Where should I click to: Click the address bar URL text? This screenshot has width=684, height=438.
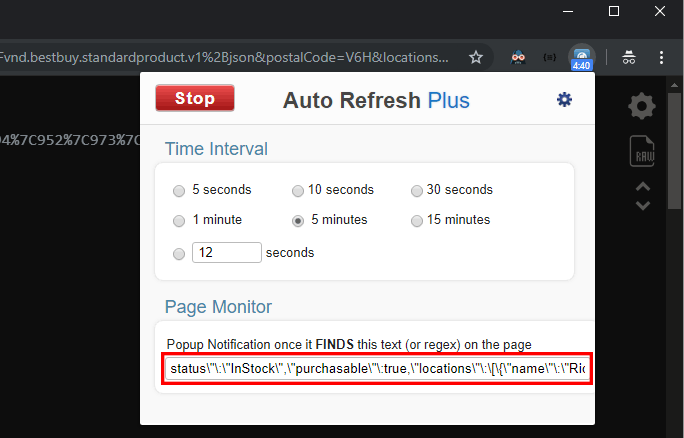pyautogui.click(x=224, y=57)
